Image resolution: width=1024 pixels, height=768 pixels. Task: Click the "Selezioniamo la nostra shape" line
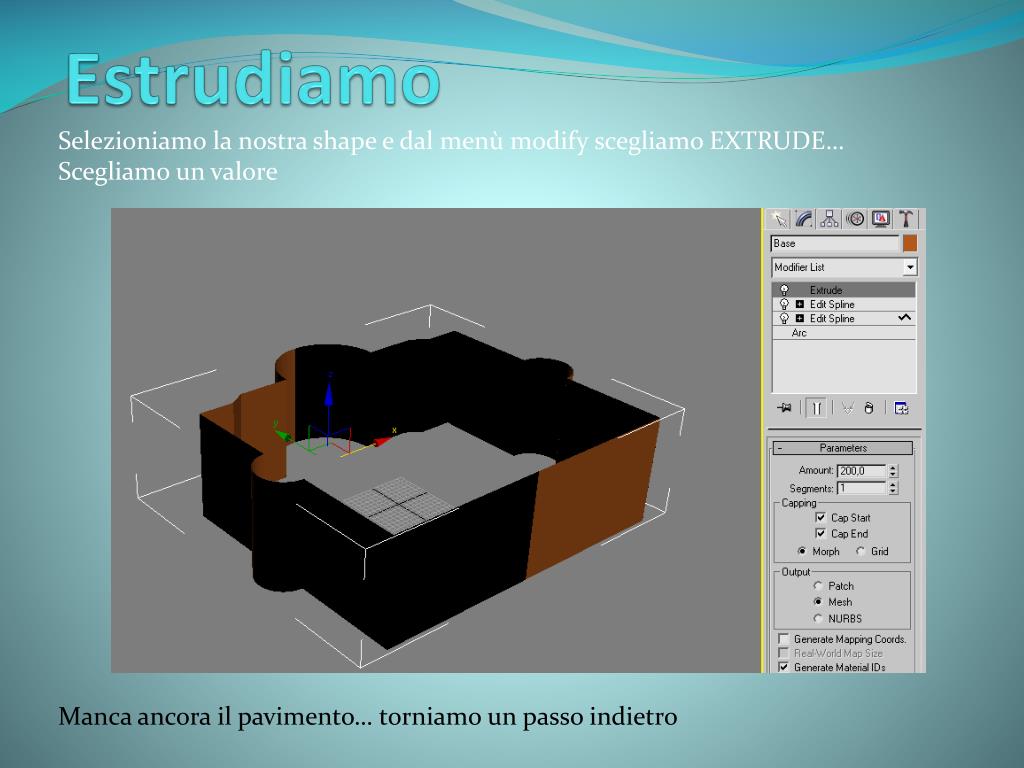click(451, 141)
